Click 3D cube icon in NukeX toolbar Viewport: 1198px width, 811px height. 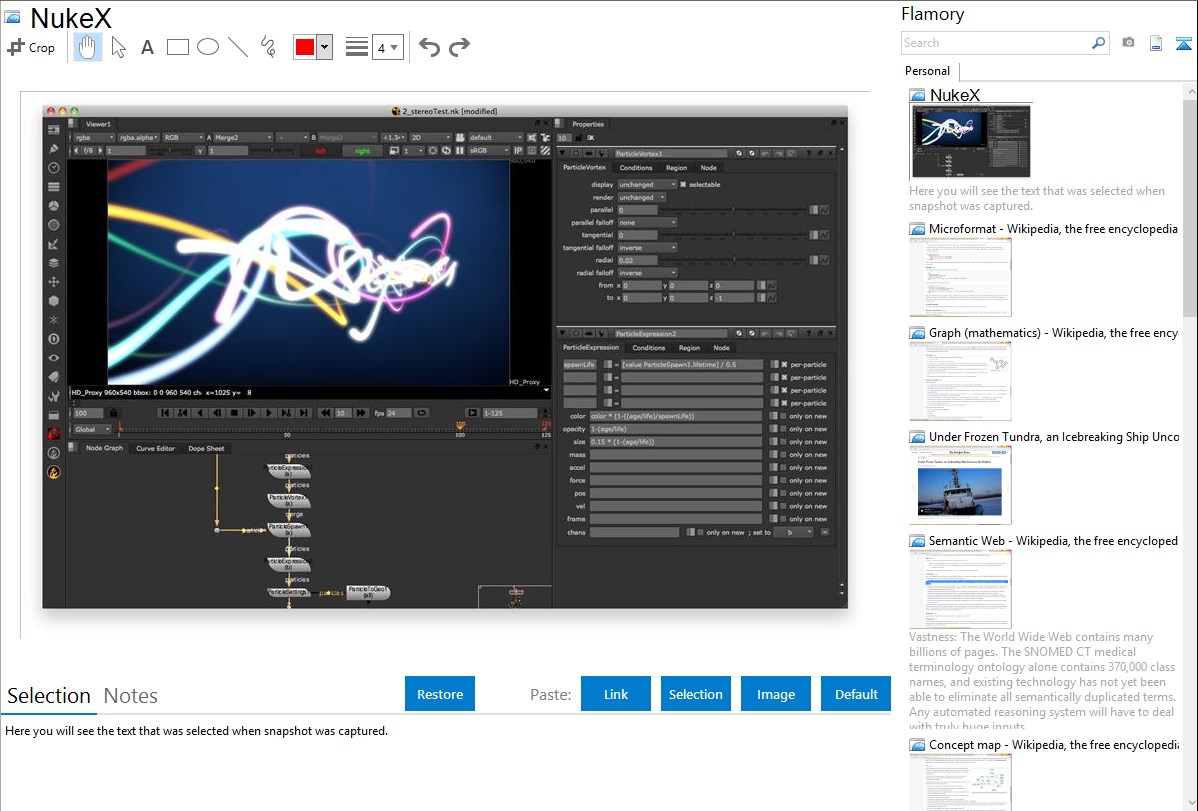tap(53, 301)
